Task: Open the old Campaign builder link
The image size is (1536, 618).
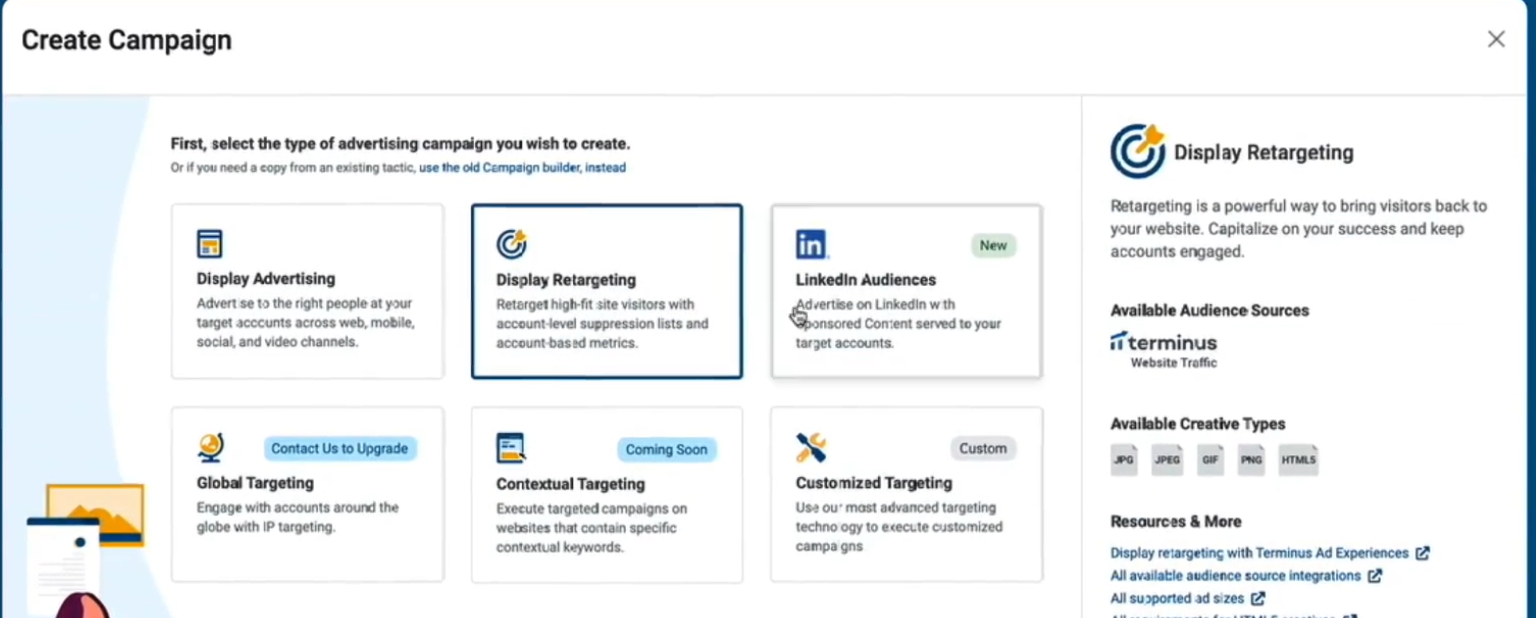Action: click(x=522, y=168)
